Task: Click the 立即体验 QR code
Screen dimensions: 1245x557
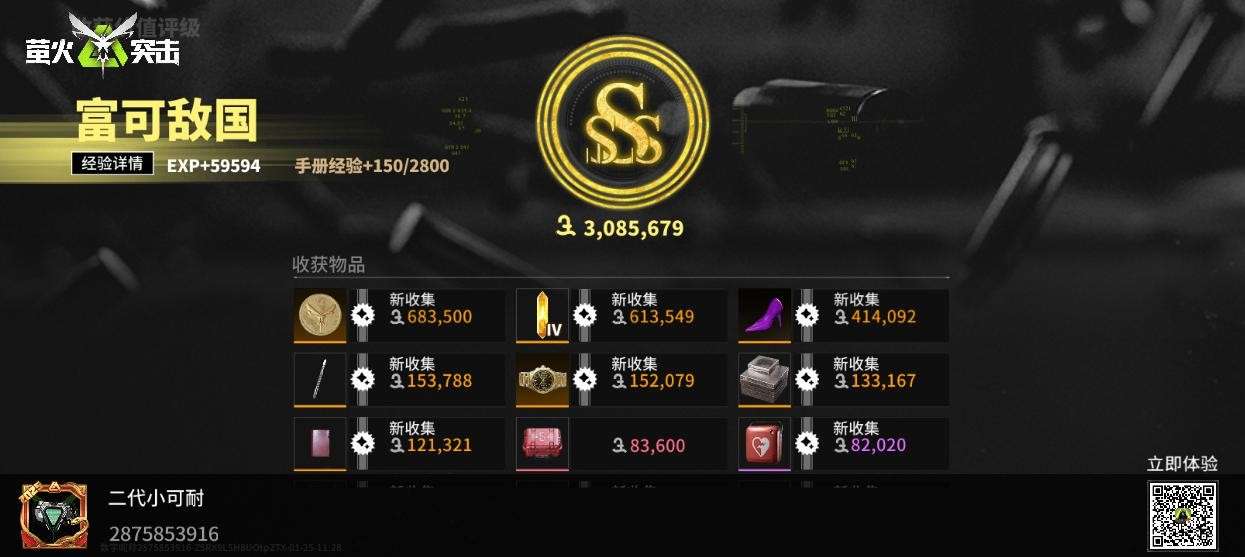Action: (x=1182, y=514)
